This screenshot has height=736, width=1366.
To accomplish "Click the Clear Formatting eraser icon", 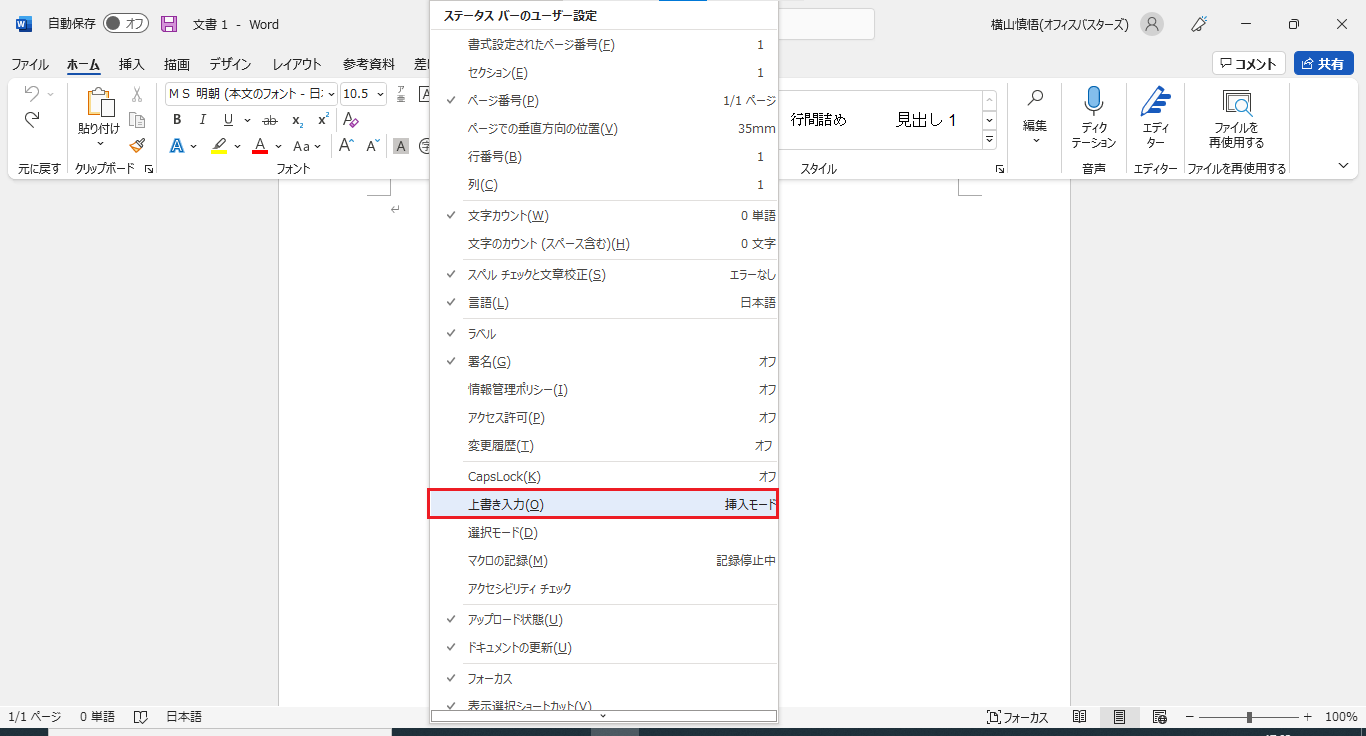I will [x=350, y=120].
